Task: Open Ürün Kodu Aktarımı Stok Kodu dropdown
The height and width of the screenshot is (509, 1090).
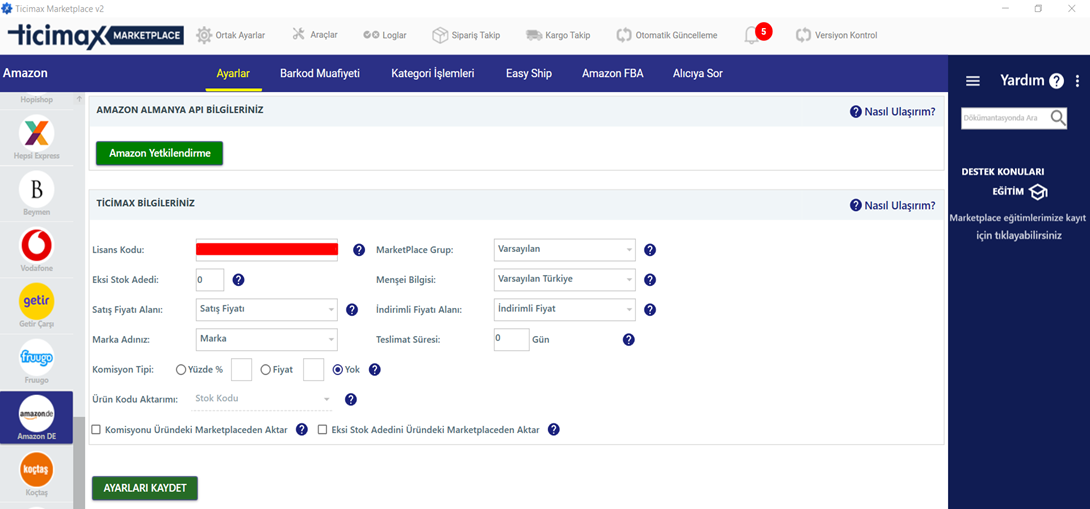Action: (x=262, y=399)
